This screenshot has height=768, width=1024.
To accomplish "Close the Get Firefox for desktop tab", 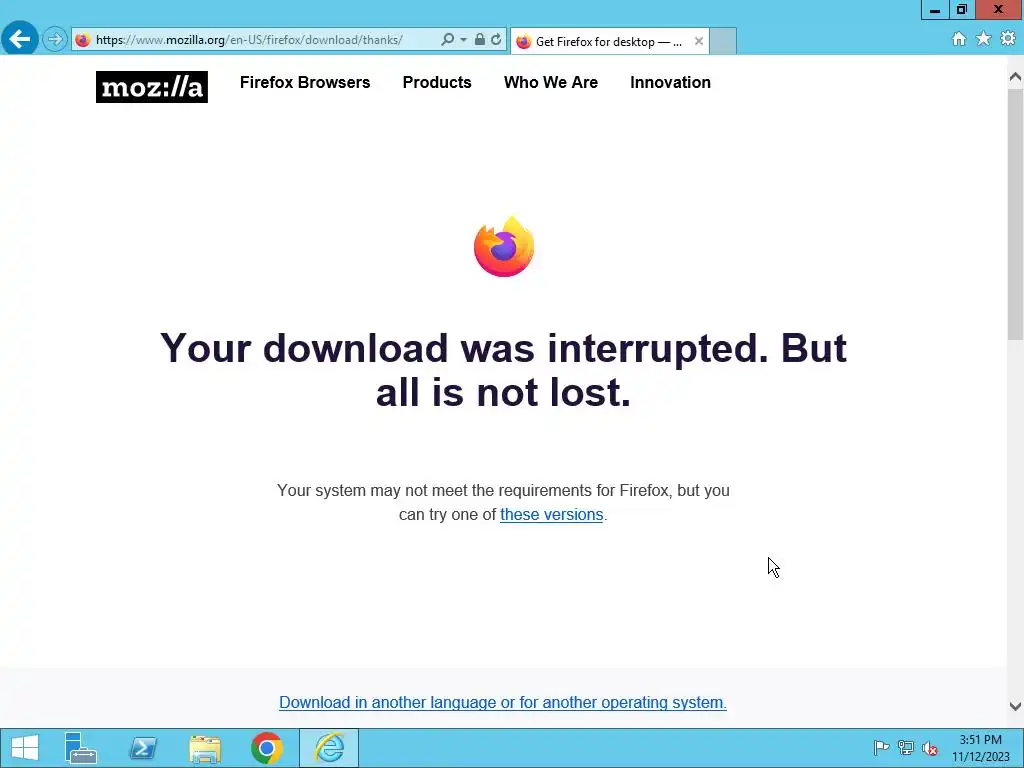I will 699,41.
